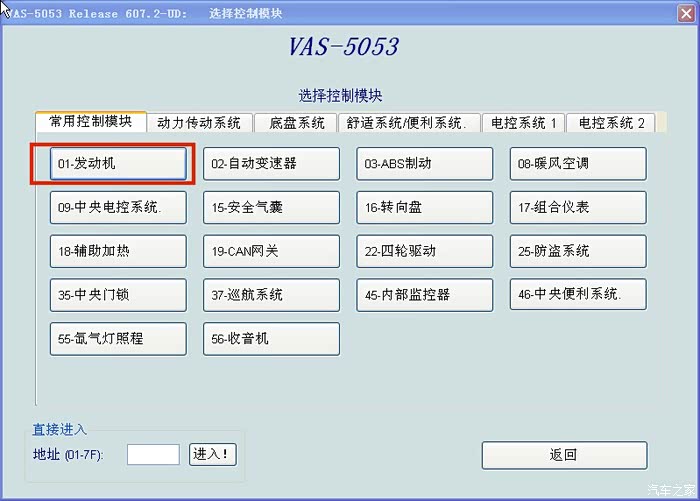700x501 pixels.
Task: Choose 17-组合仪表 instrument cluster
Action: (x=578, y=208)
